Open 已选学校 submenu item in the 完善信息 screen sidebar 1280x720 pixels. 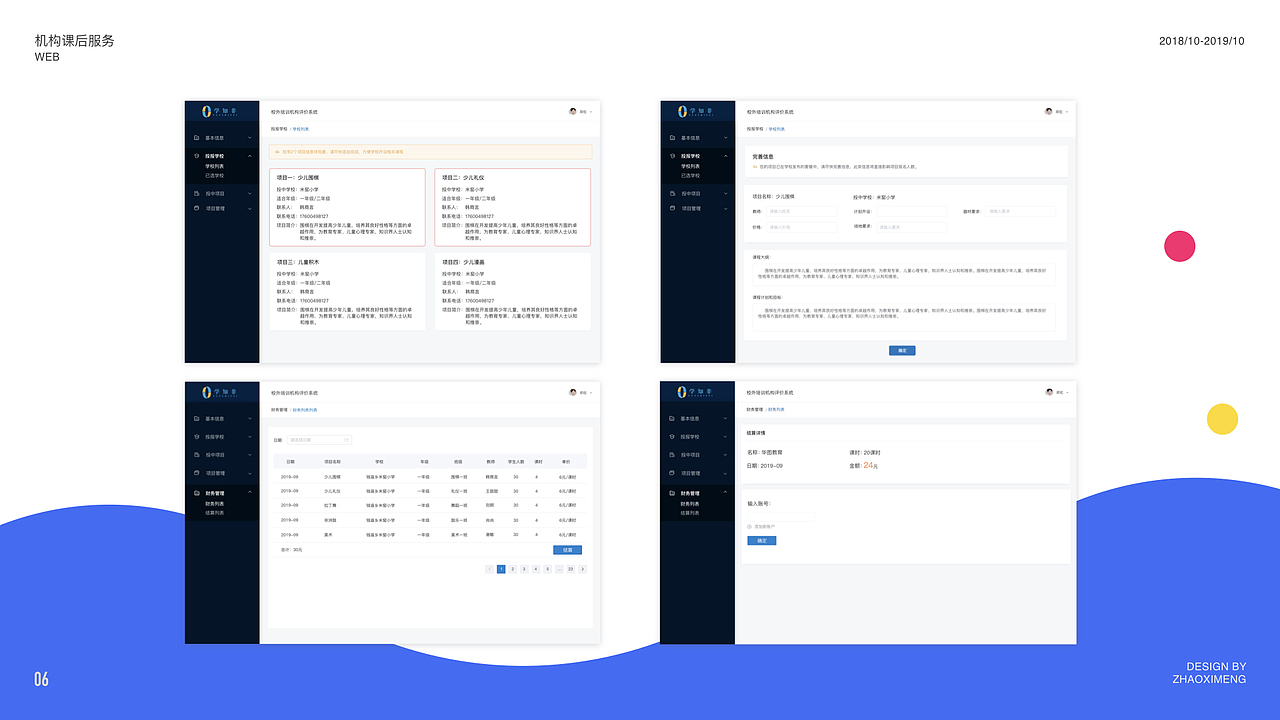(x=690, y=175)
